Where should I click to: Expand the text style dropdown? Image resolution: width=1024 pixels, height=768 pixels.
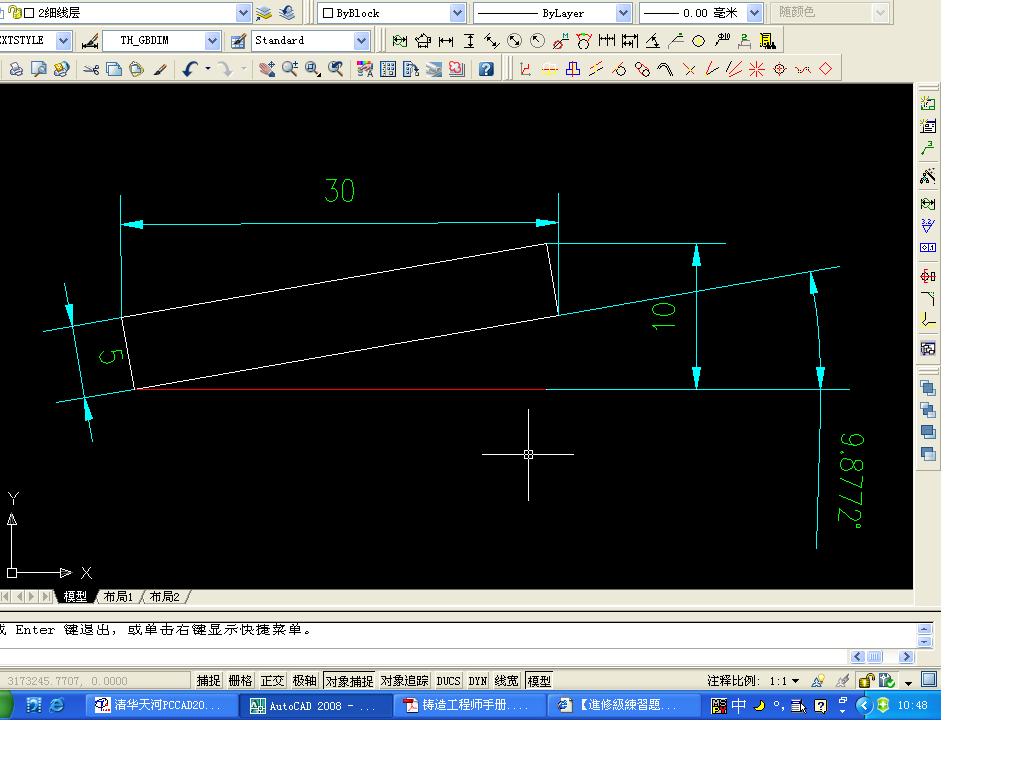(63, 40)
